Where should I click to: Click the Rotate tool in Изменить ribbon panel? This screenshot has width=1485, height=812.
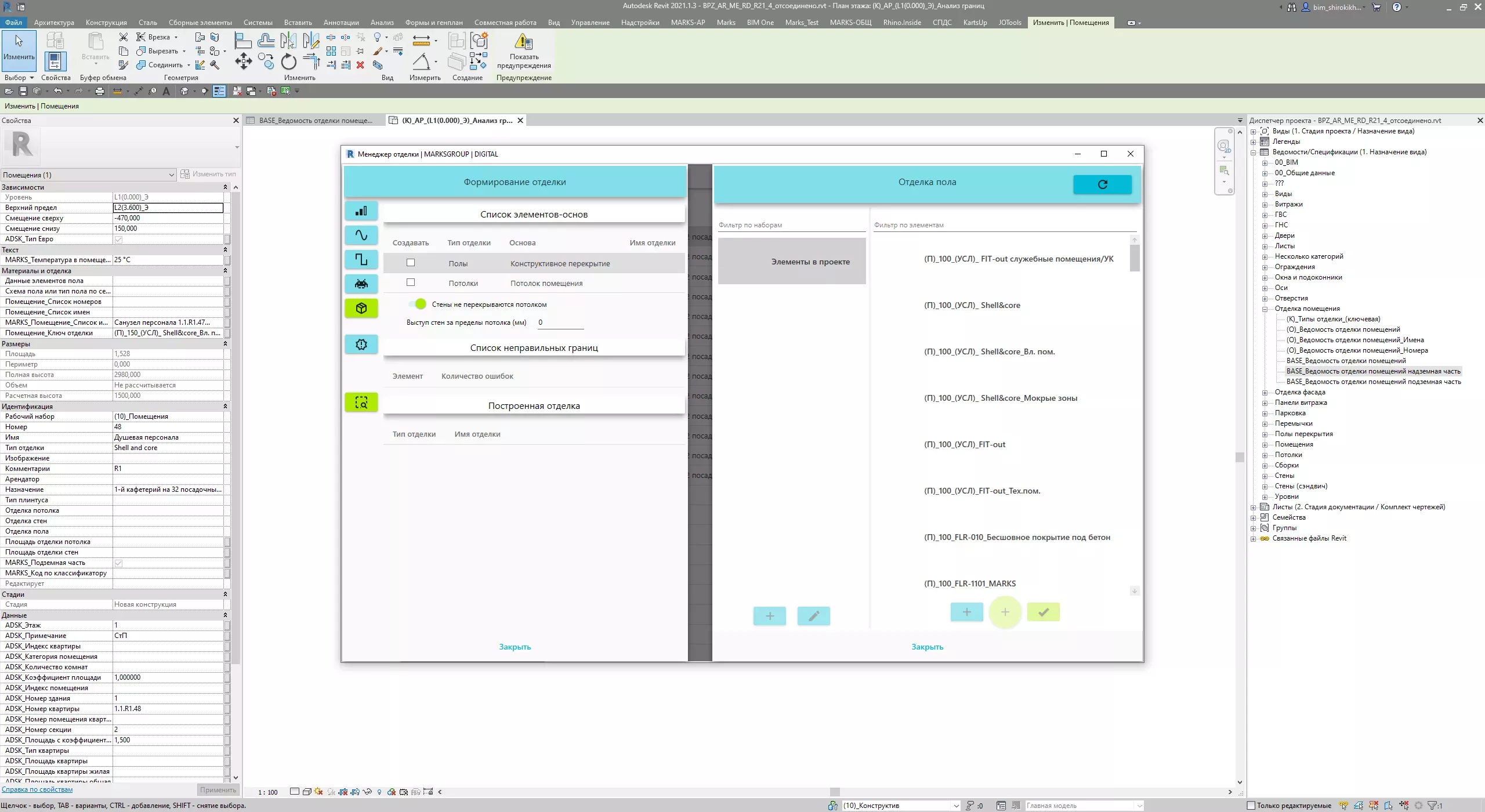tap(288, 61)
